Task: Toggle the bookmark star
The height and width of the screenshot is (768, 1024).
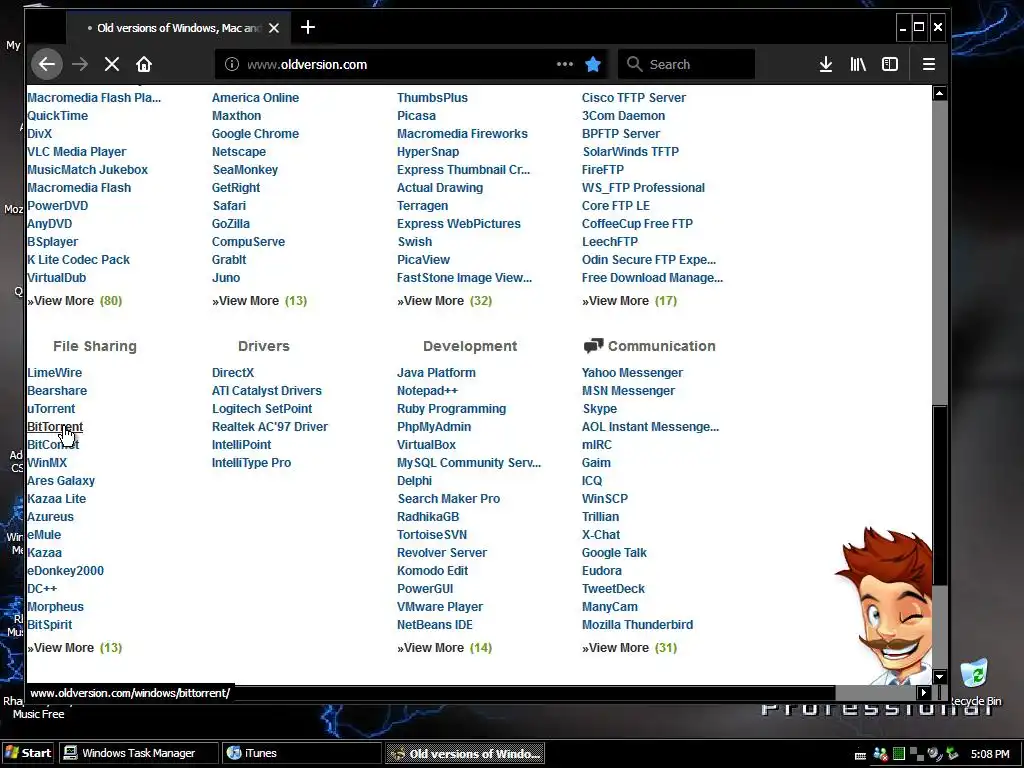Action: coord(593,64)
